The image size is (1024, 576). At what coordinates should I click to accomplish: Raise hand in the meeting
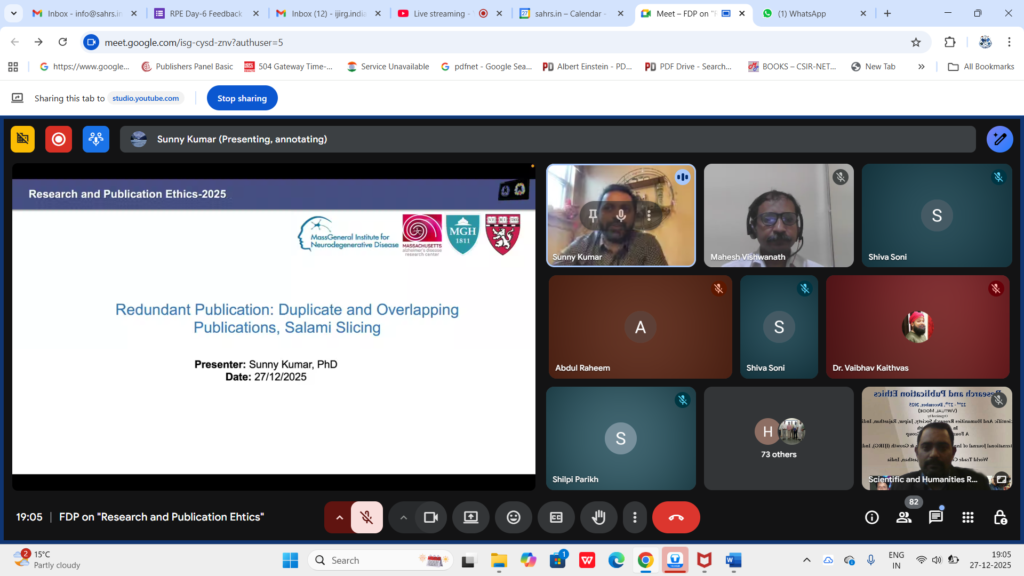(x=599, y=517)
